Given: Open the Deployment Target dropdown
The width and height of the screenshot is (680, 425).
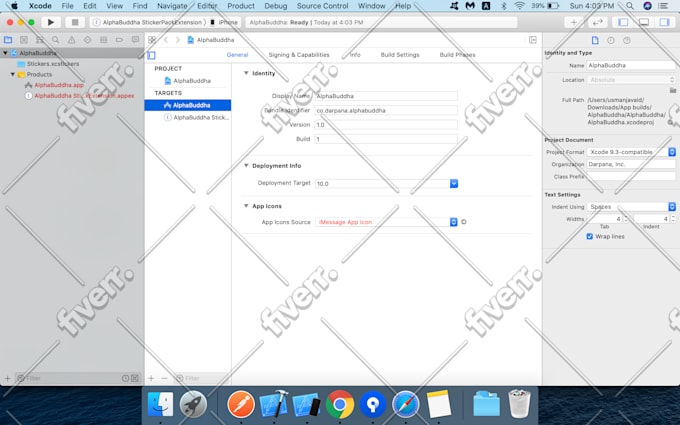Looking at the screenshot, I should tap(454, 183).
